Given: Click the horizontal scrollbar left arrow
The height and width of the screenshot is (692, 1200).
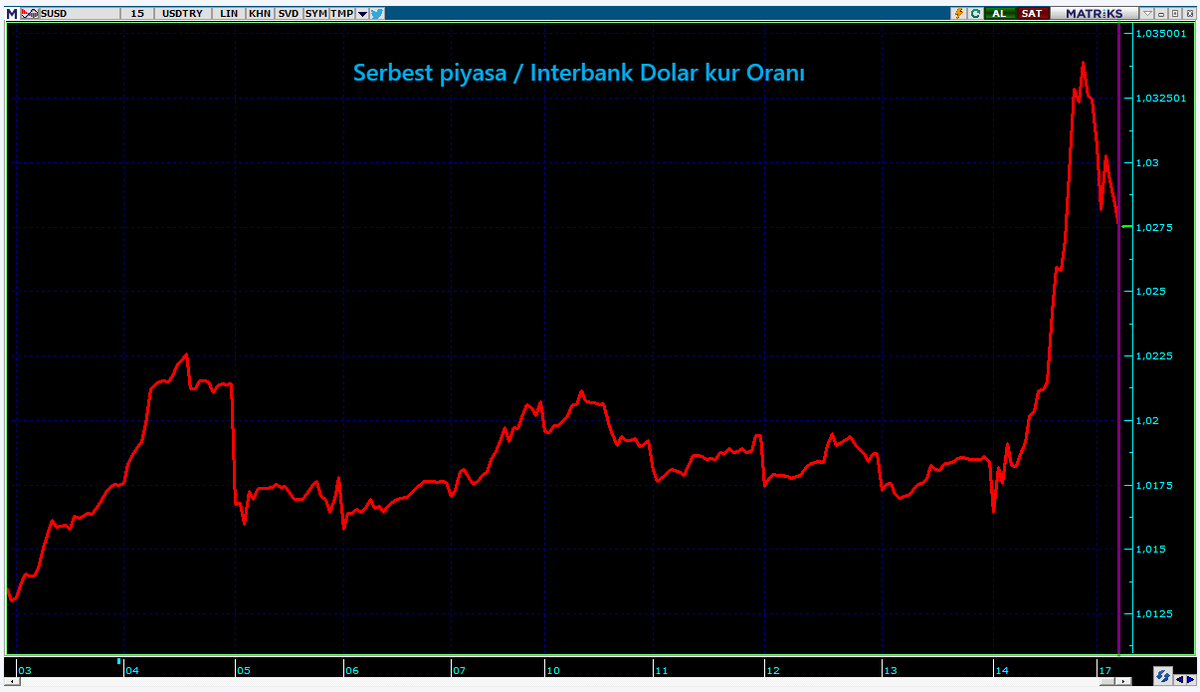Looking at the screenshot, I should pos(13,681).
